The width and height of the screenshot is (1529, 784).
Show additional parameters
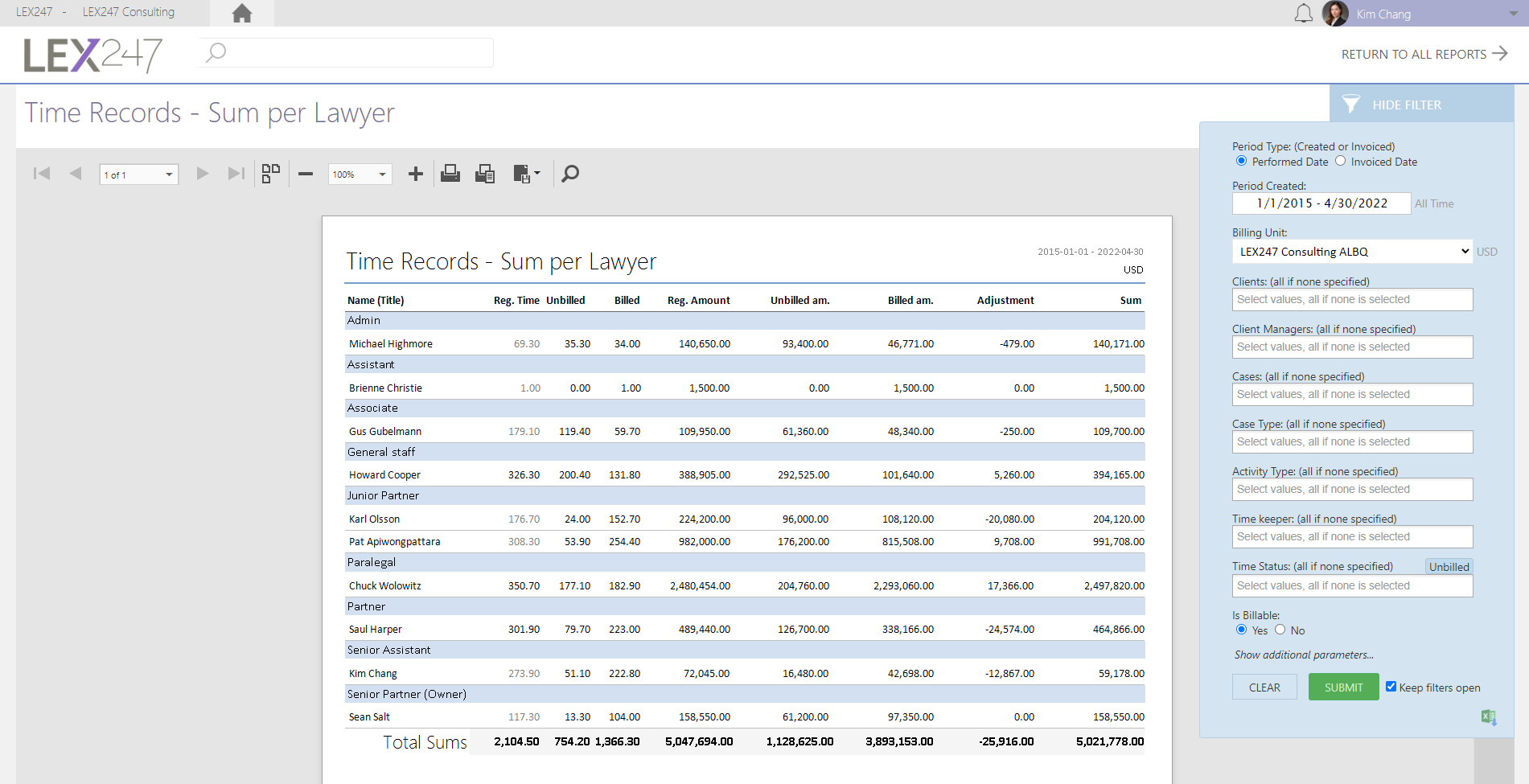click(x=1304, y=655)
